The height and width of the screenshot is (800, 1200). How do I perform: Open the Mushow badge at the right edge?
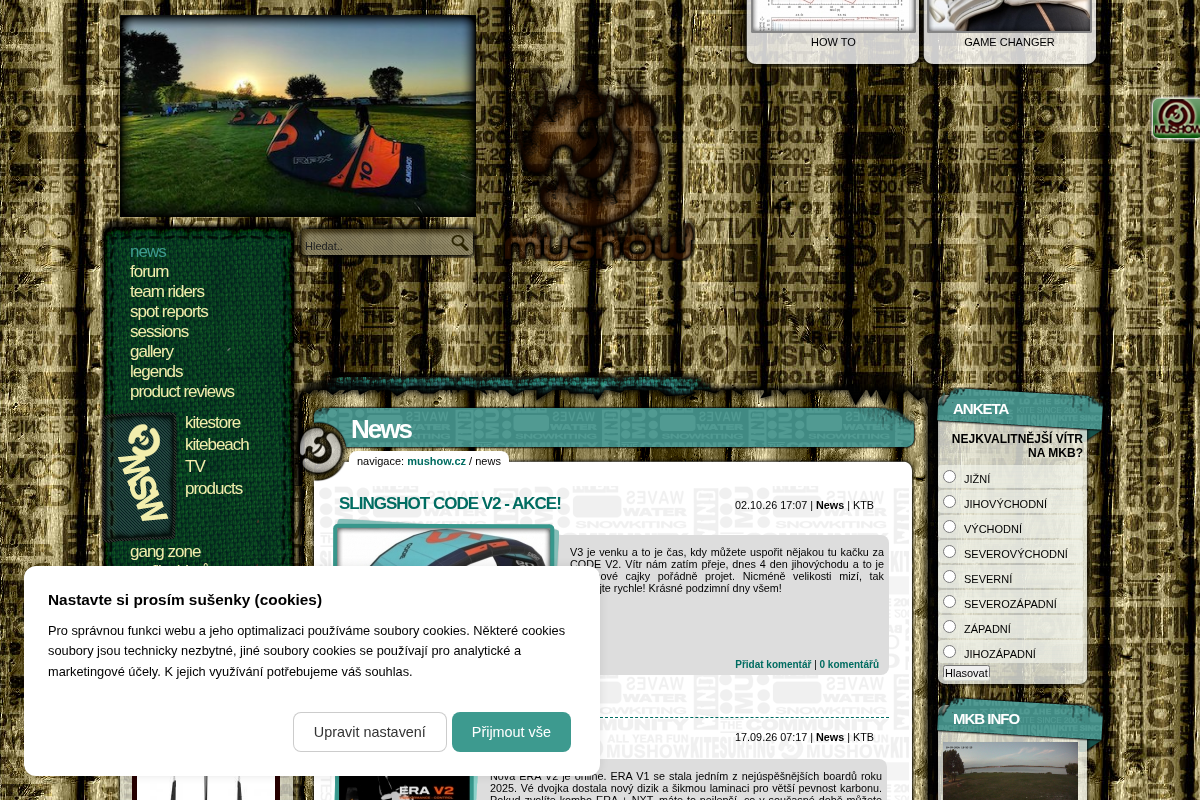click(1176, 118)
